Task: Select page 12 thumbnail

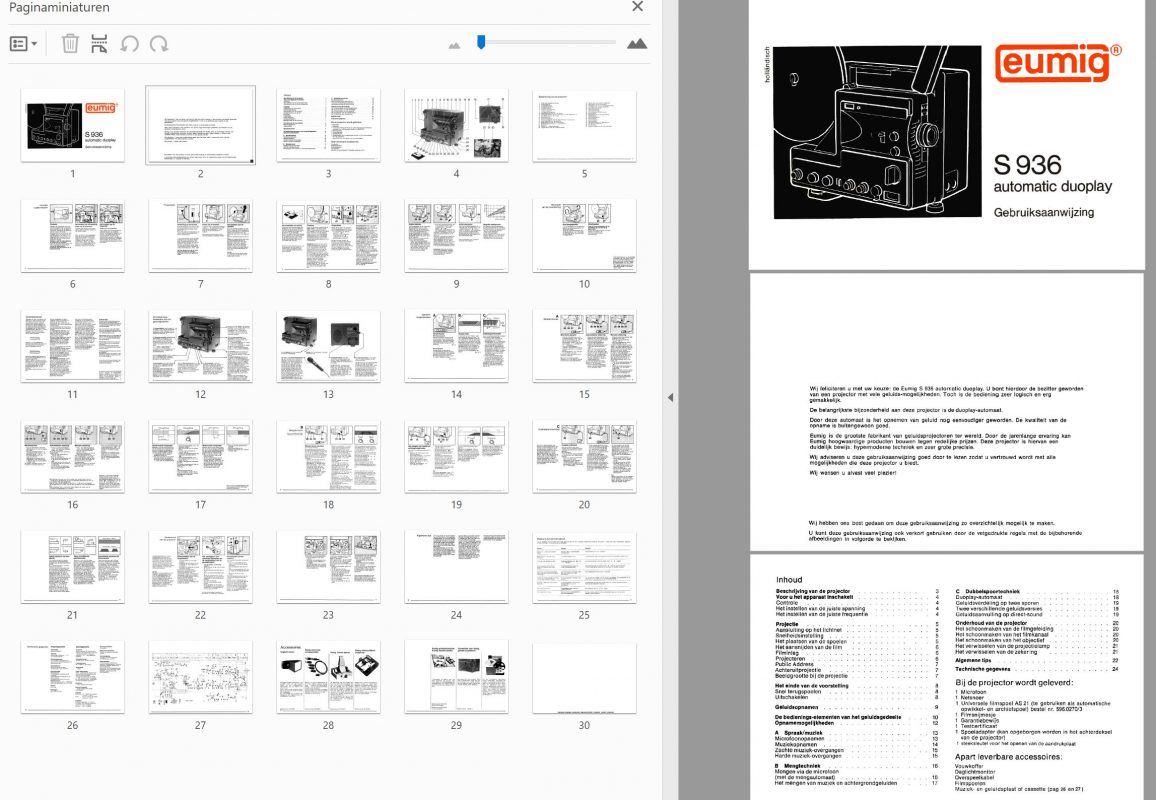Action: coord(200,346)
